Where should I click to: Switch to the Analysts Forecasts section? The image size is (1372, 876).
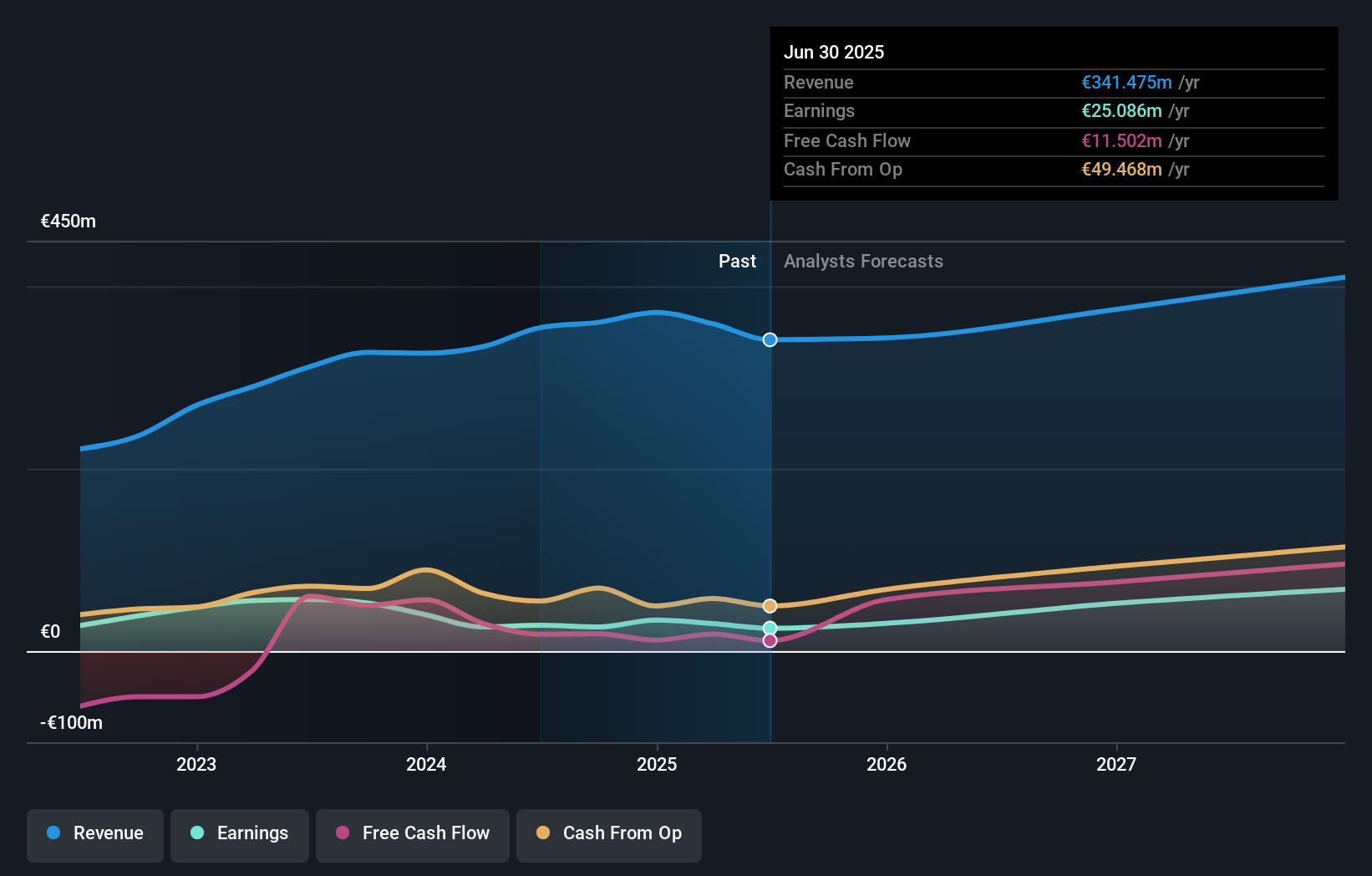863,261
